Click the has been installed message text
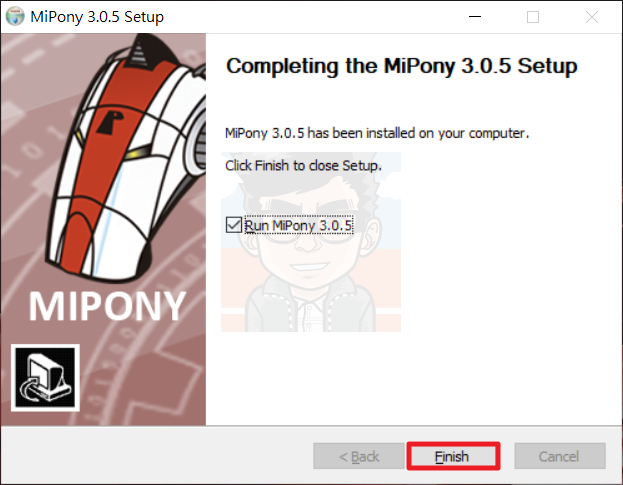This screenshot has width=623, height=485. coord(377,133)
